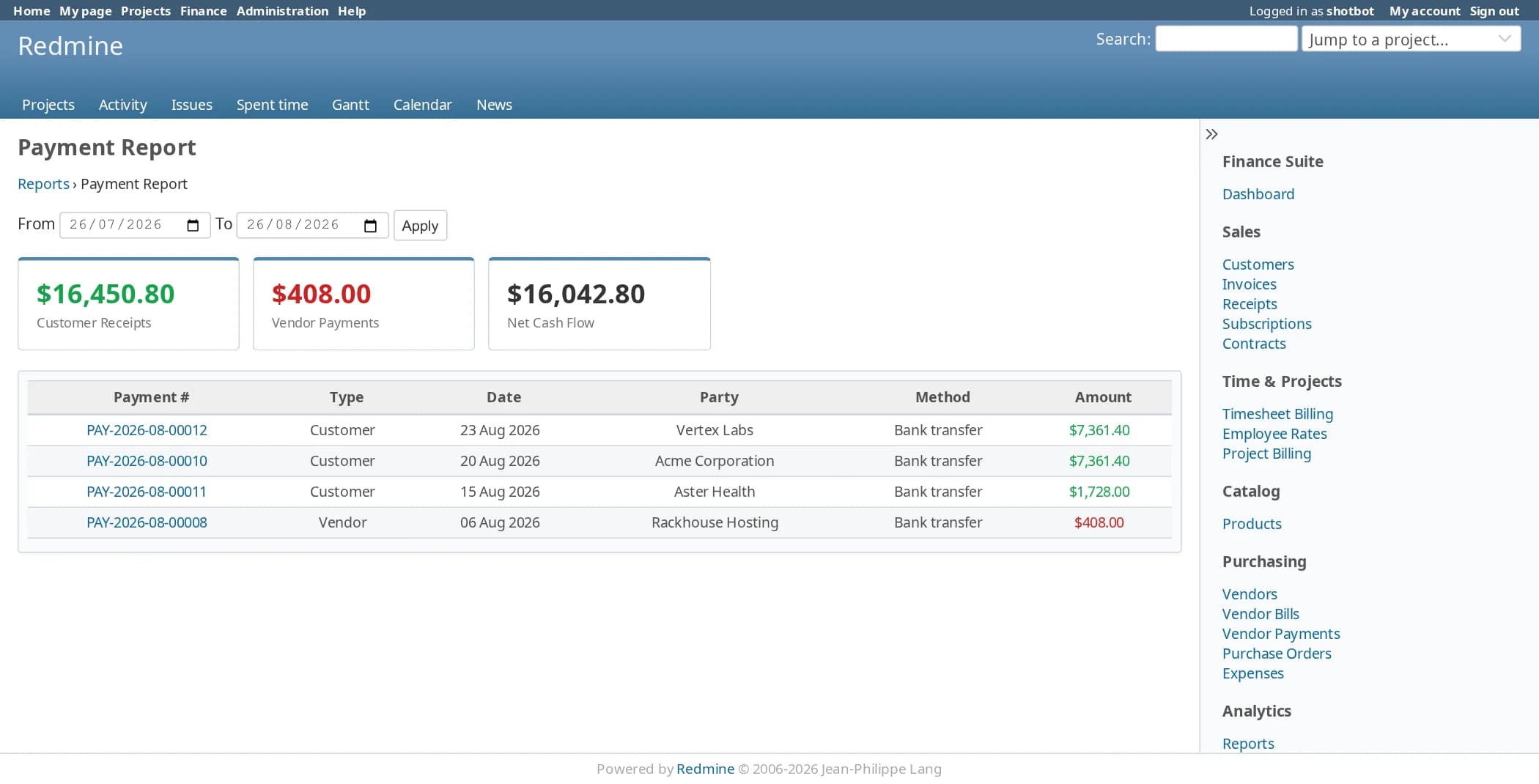Open payment PAY-2026-08-00010
1539x784 pixels.
click(x=147, y=461)
